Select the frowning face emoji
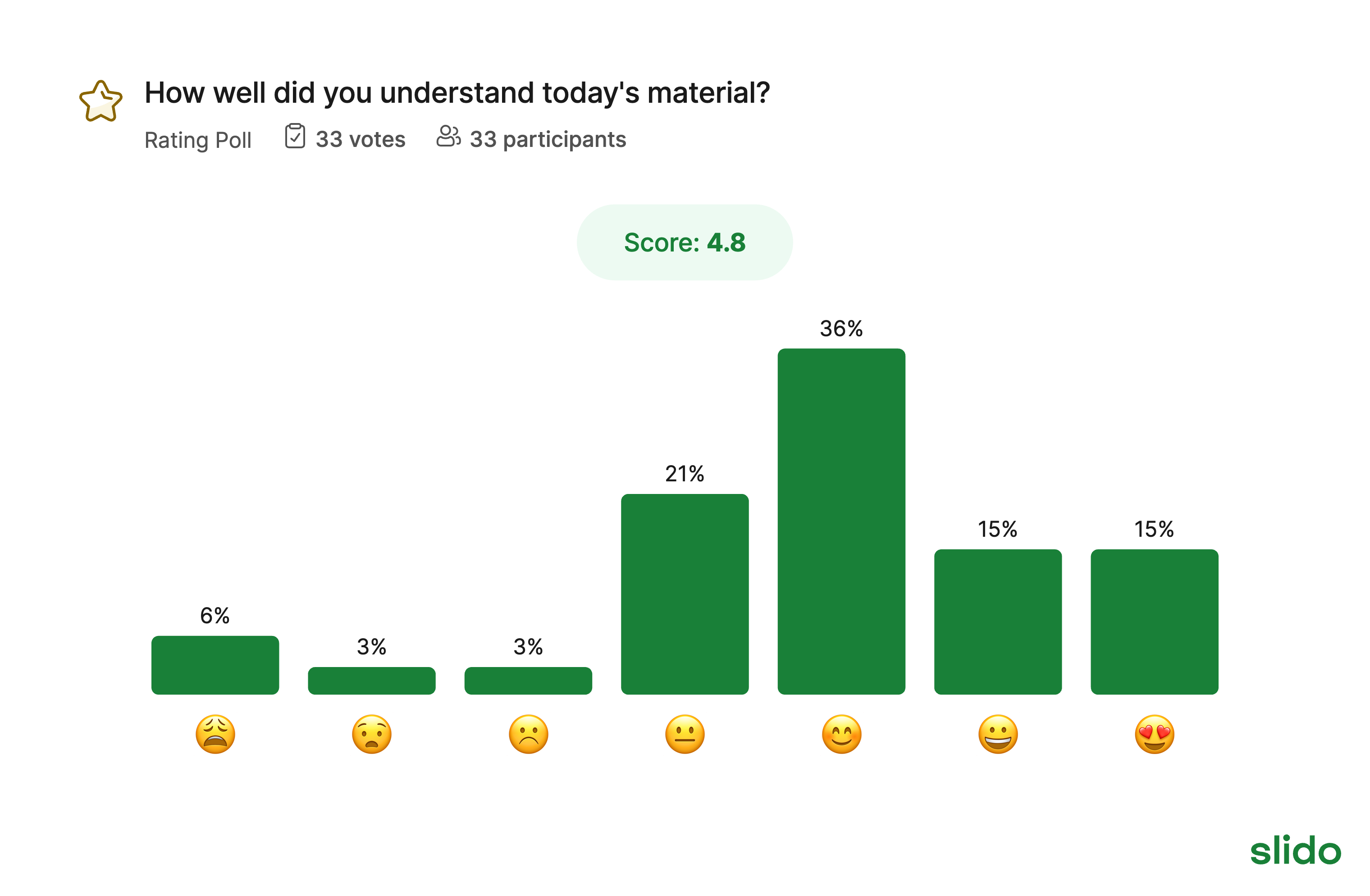 point(529,734)
